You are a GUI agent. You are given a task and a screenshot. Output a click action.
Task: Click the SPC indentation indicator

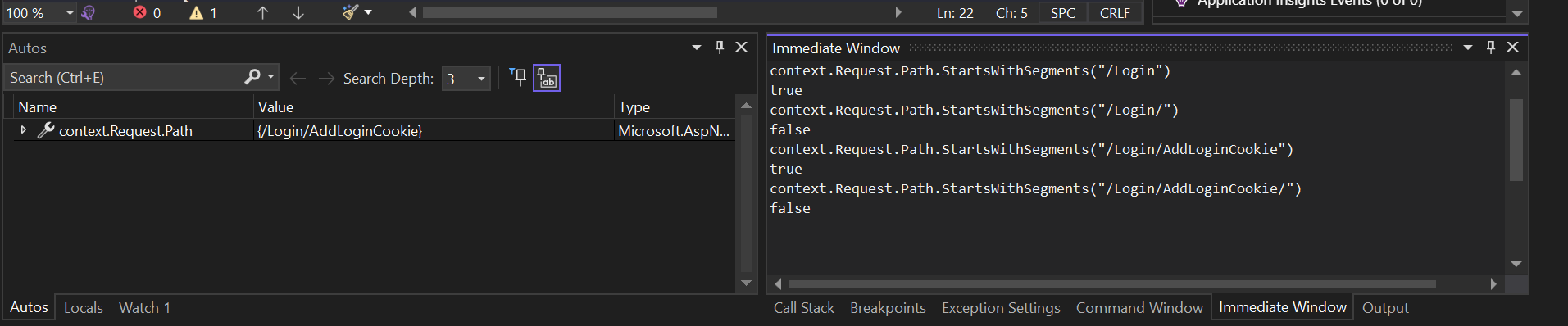pyautogui.click(x=1063, y=13)
